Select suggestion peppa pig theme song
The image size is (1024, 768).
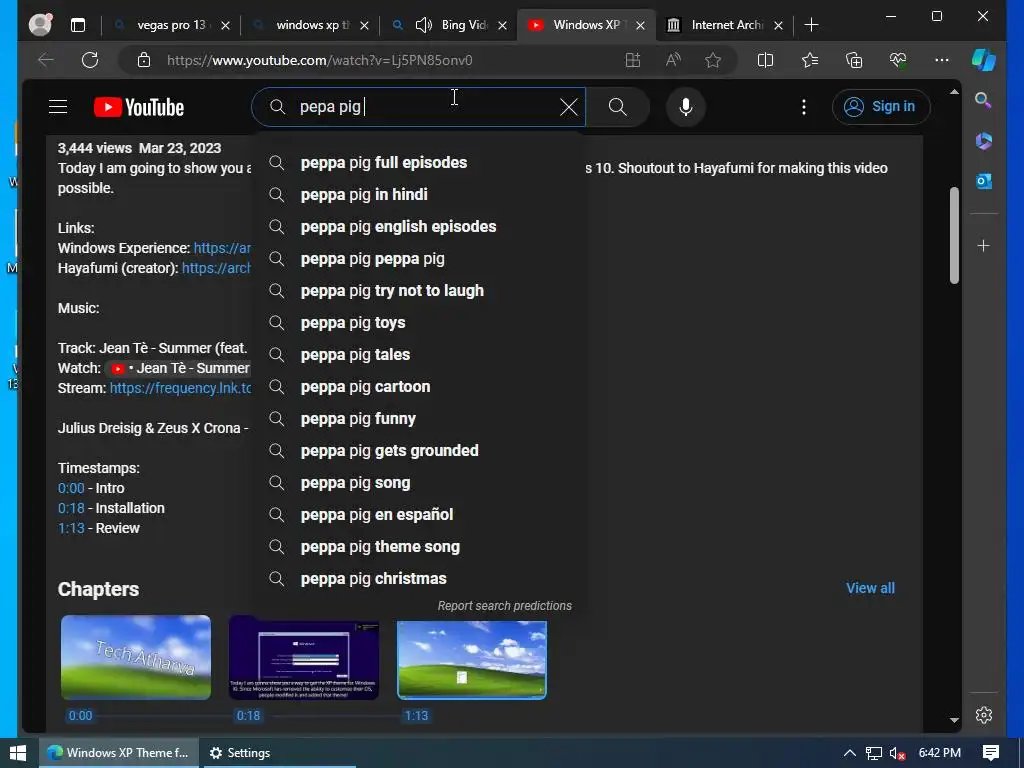coord(420,547)
